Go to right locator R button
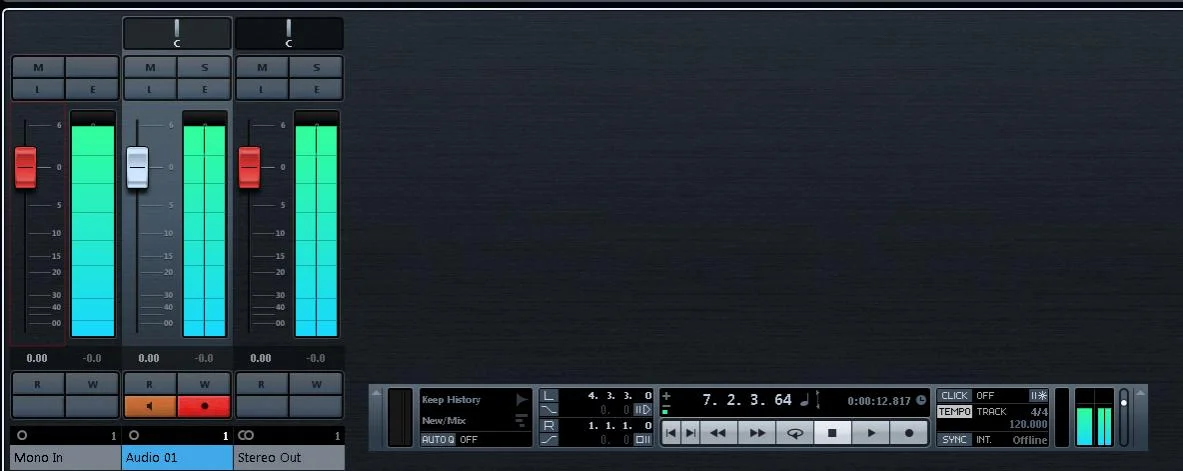This screenshot has width=1183, height=471. click(x=548, y=426)
